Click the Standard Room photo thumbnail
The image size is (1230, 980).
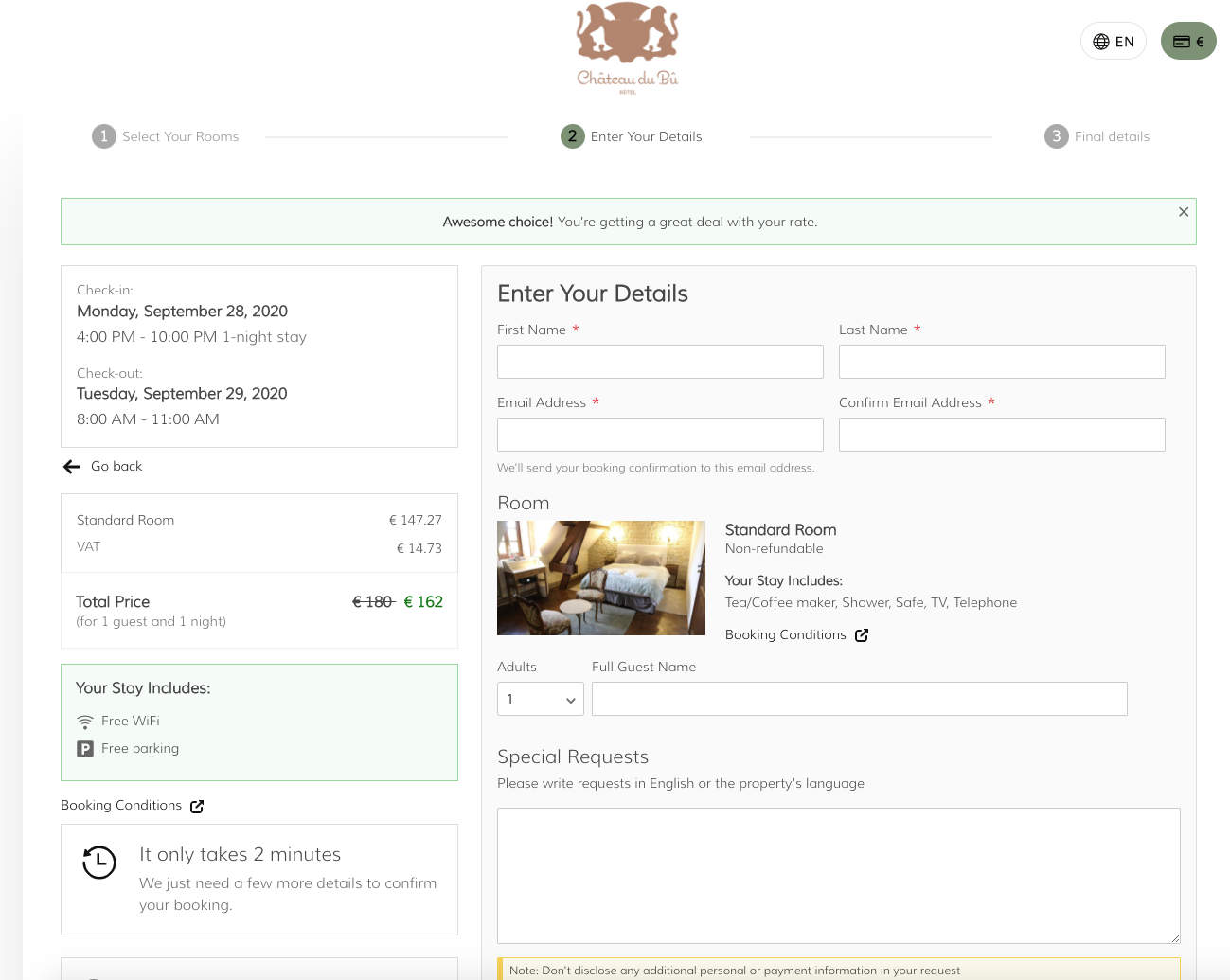click(600, 578)
